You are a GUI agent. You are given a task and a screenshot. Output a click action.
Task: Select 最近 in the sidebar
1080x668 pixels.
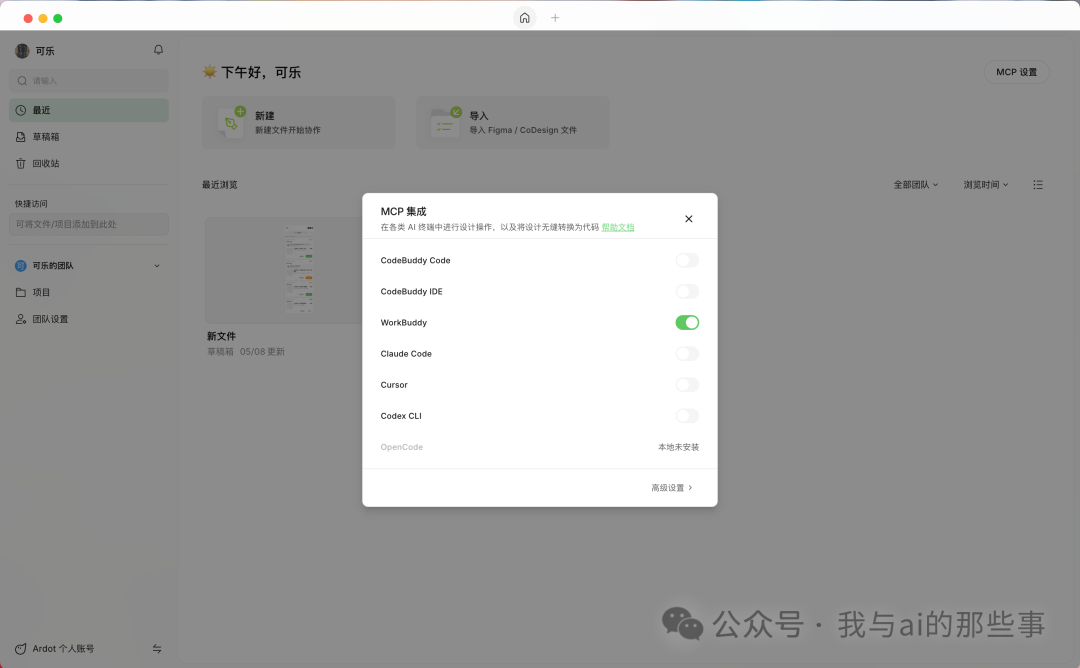tap(89, 110)
